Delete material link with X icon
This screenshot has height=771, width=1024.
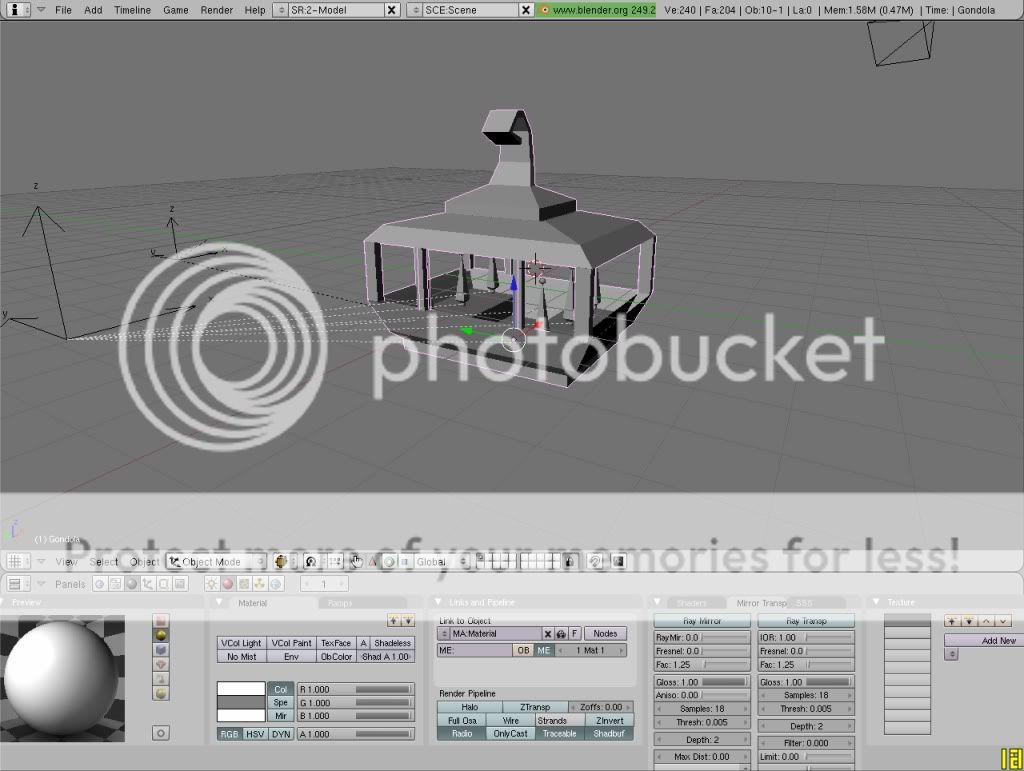547,634
